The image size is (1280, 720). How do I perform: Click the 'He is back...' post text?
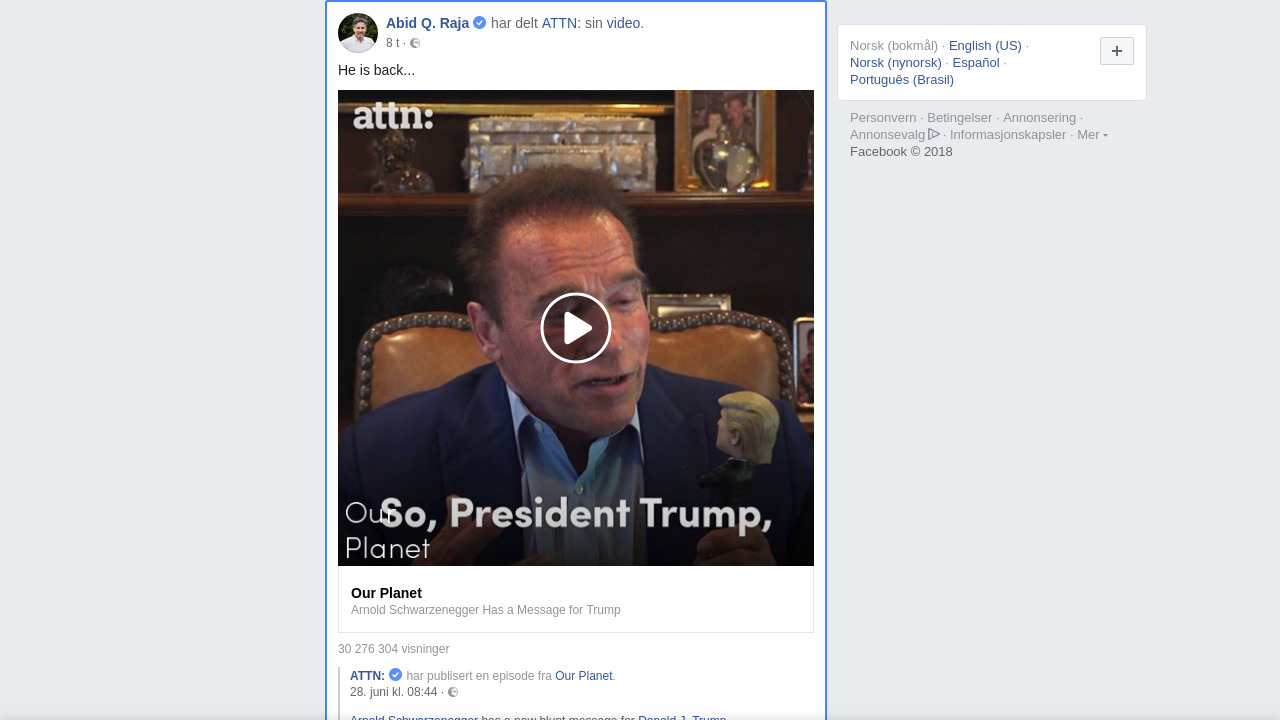click(376, 70)
